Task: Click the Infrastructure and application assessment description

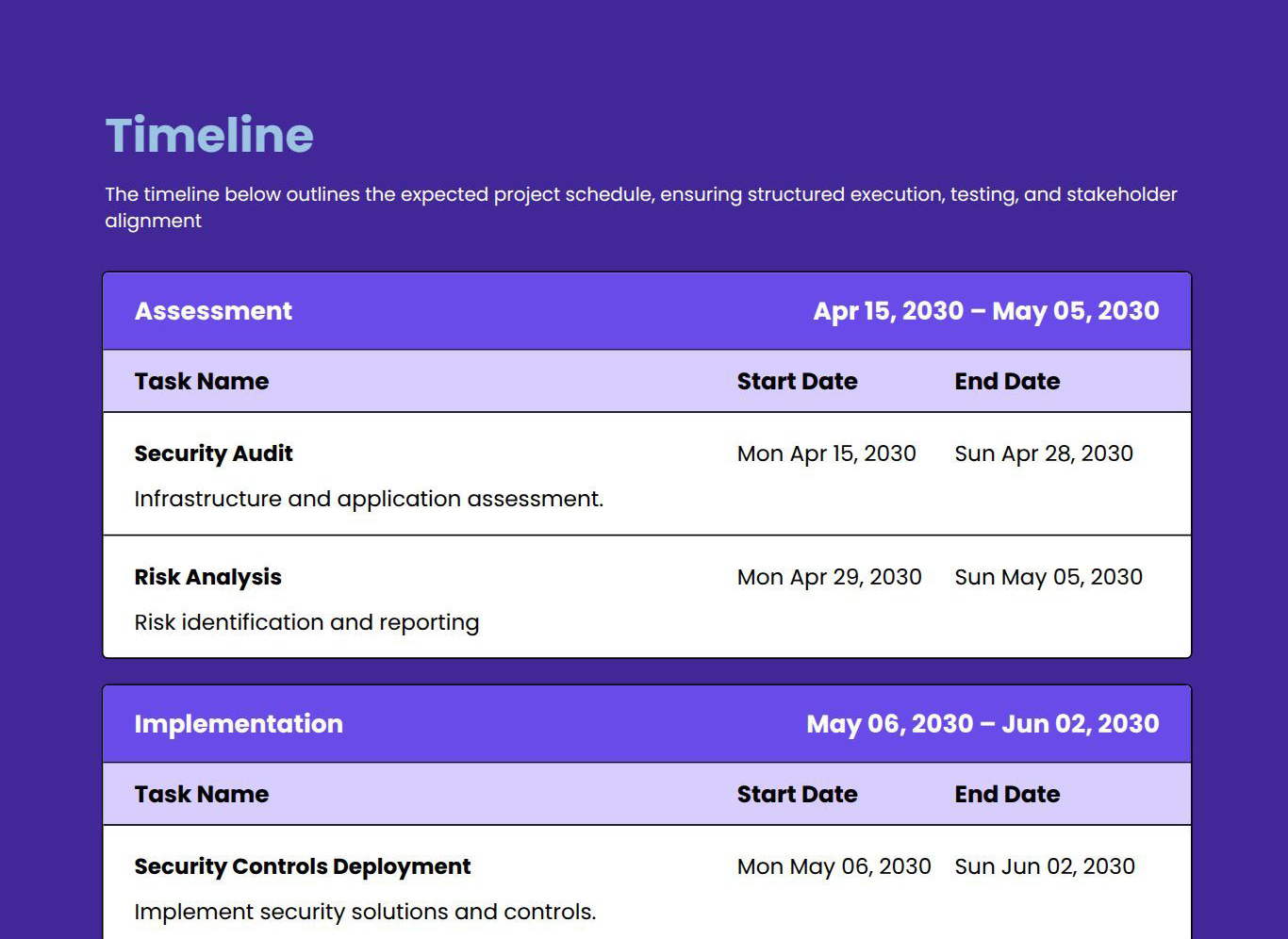Action: pyautogui.click(x=368, y=499)
